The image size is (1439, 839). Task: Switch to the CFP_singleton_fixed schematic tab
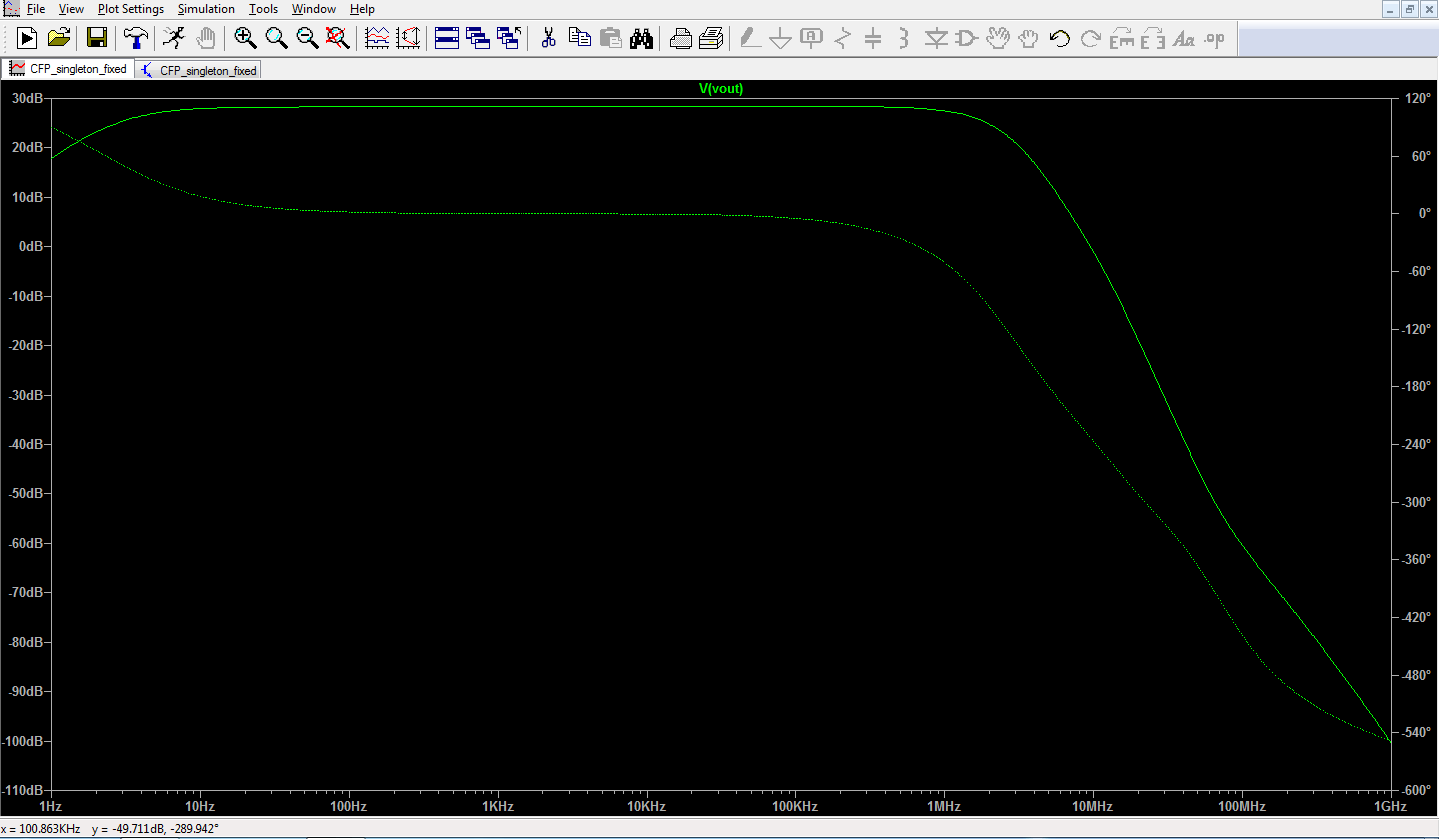point(198,70)
